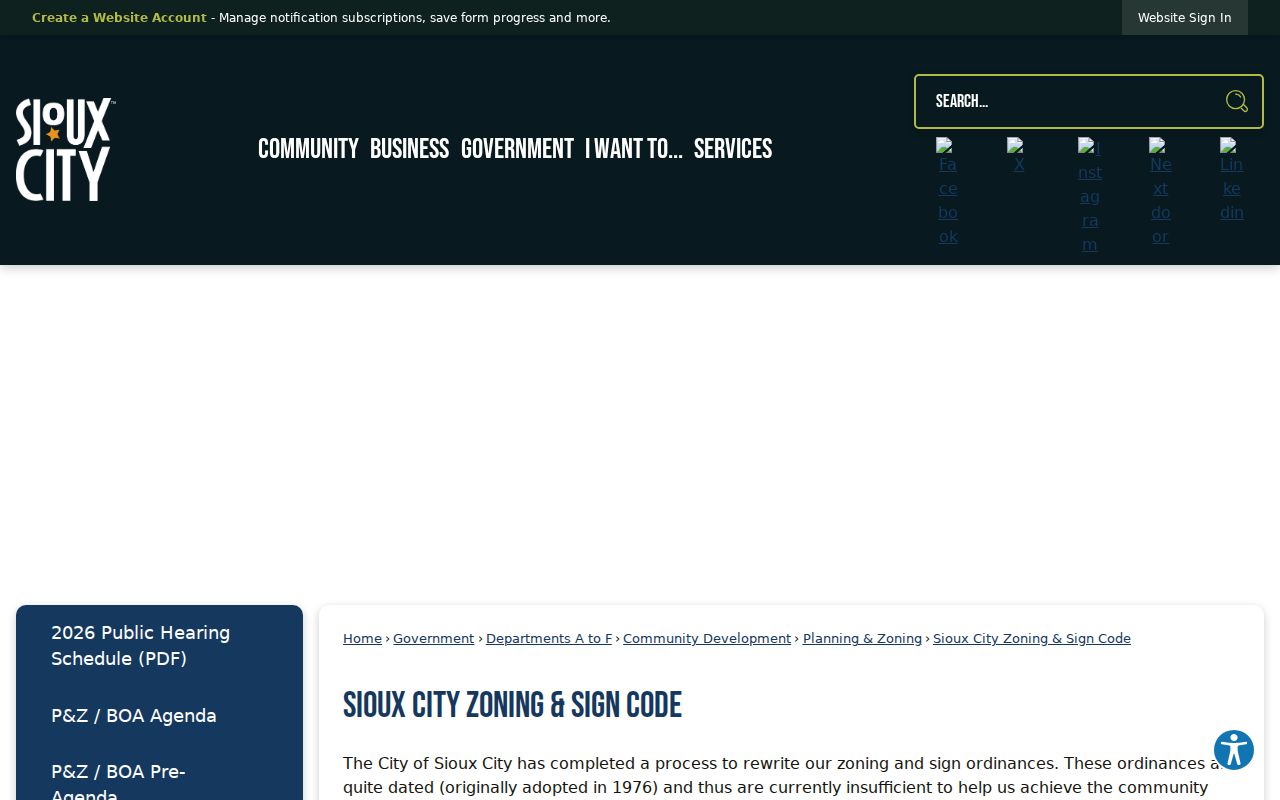This screenshot has width=1280, height=800.
Task: Click Create a Website Account link
Action: [119, 18]
